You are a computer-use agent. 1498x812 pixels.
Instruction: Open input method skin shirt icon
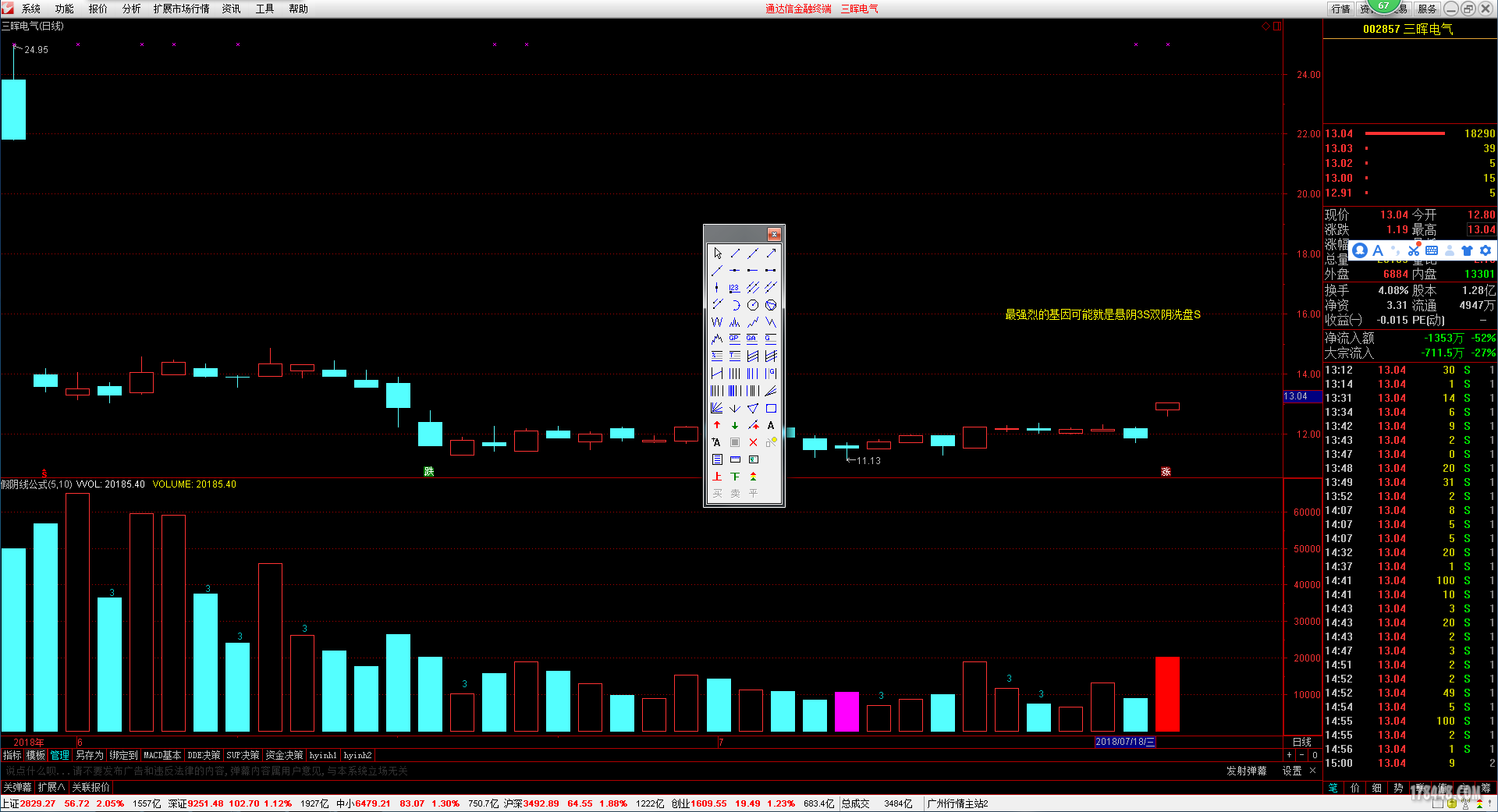point(1467,250)
